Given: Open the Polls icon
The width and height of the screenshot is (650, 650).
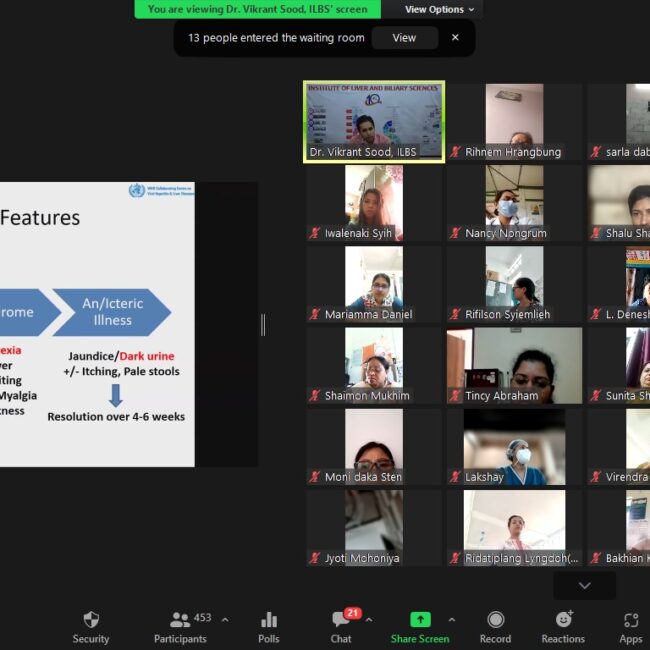Looking at the screenshot, I should tap(268, 626).
